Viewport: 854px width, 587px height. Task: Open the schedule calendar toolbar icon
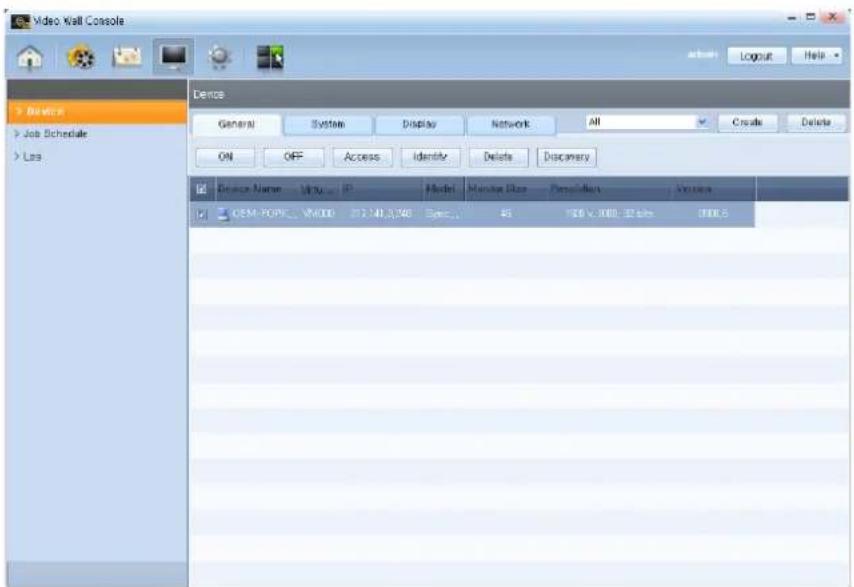click(126, 57)
